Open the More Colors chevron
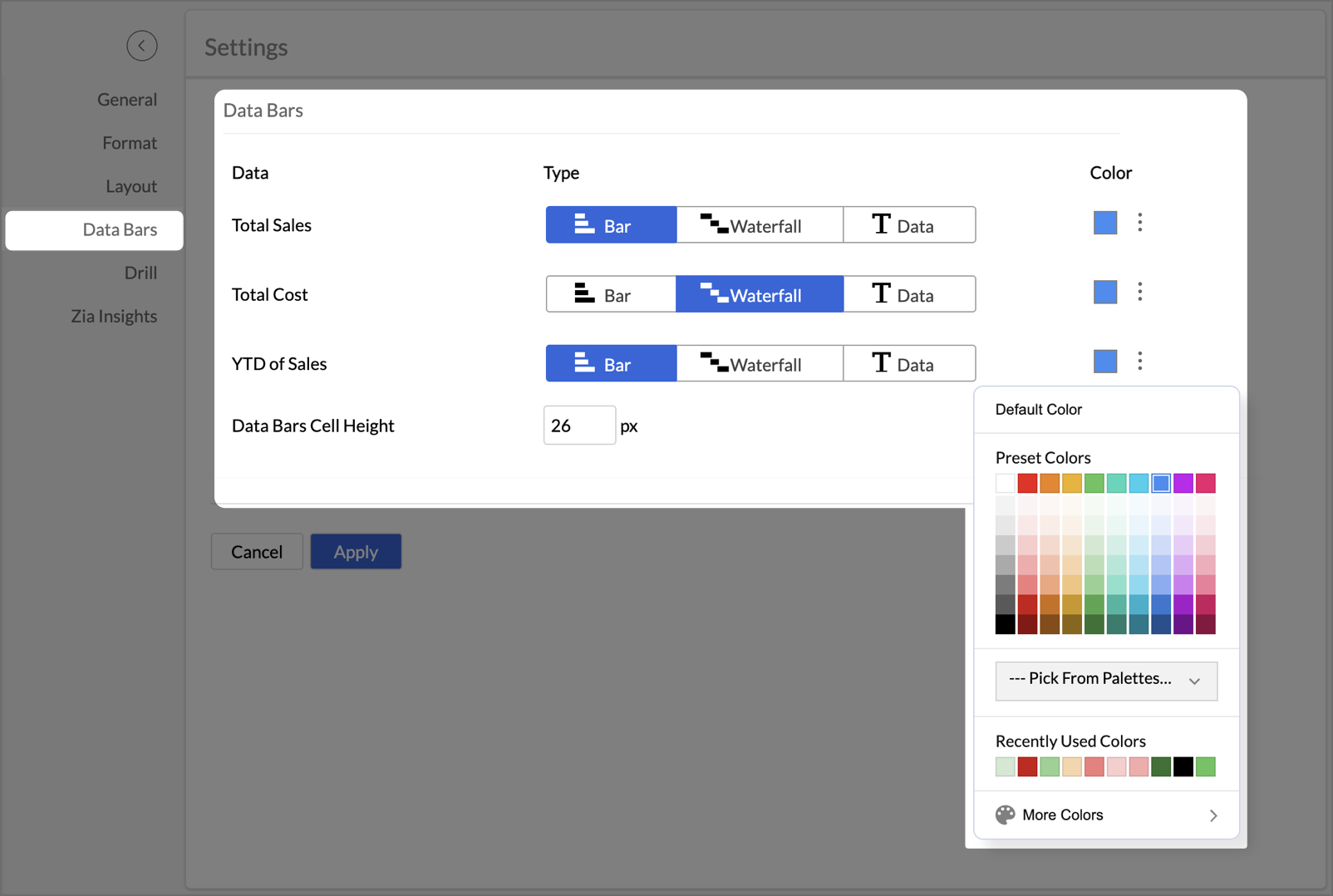The height and width of the screenshot is (896, 1333). pos(1213,815)
